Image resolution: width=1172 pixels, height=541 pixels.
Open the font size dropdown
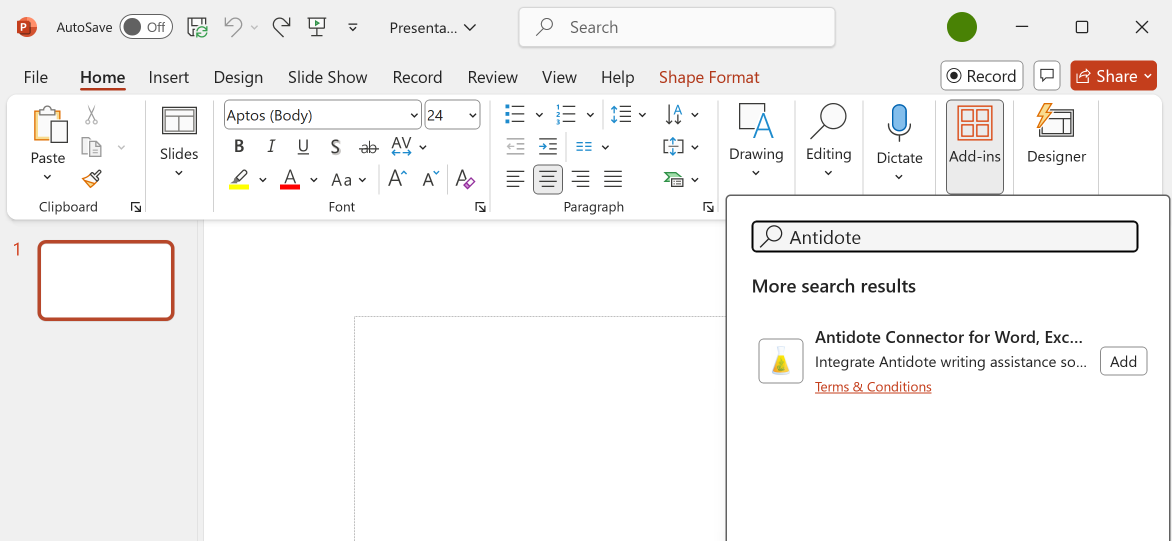point(472,115)
